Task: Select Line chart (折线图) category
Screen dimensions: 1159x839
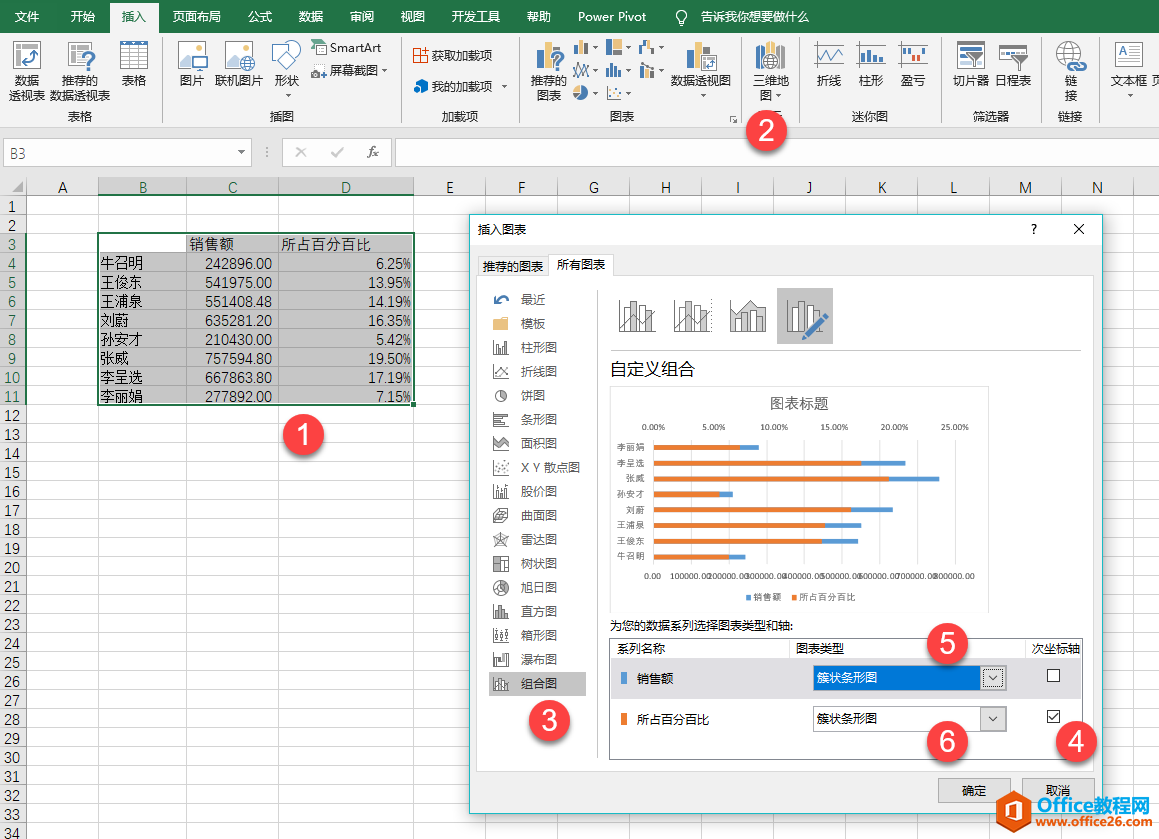Action: click(537, 371)
